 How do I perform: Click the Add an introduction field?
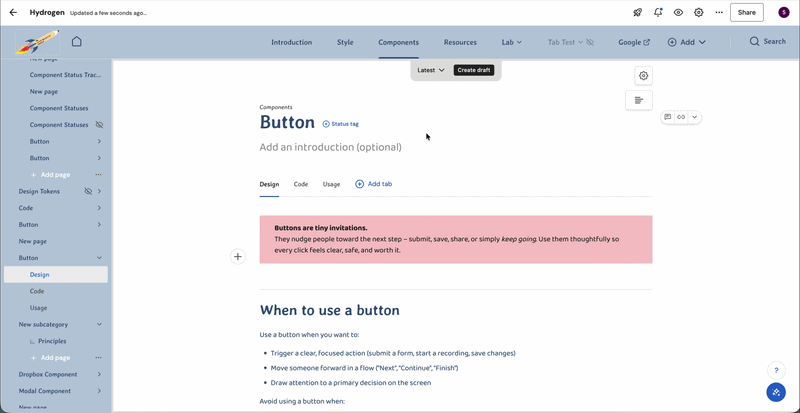(331, 147)
